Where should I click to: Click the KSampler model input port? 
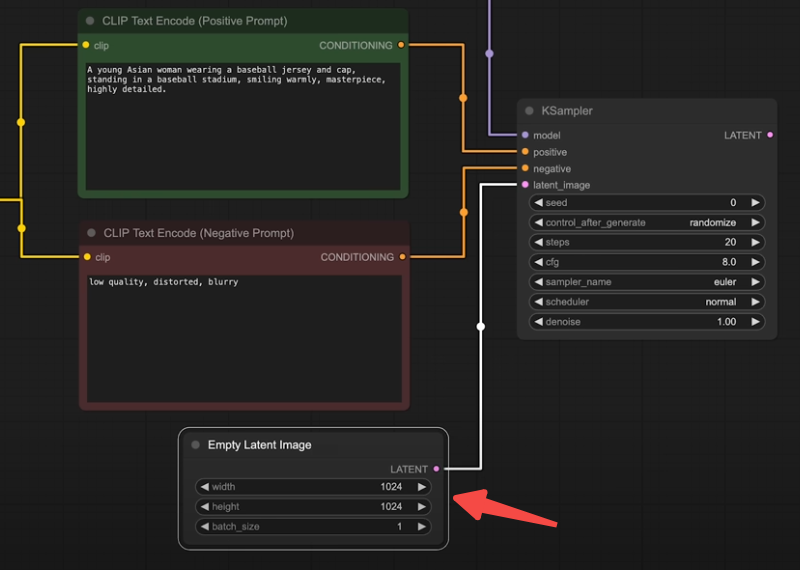pyautogui.click(x=525, y=135)
